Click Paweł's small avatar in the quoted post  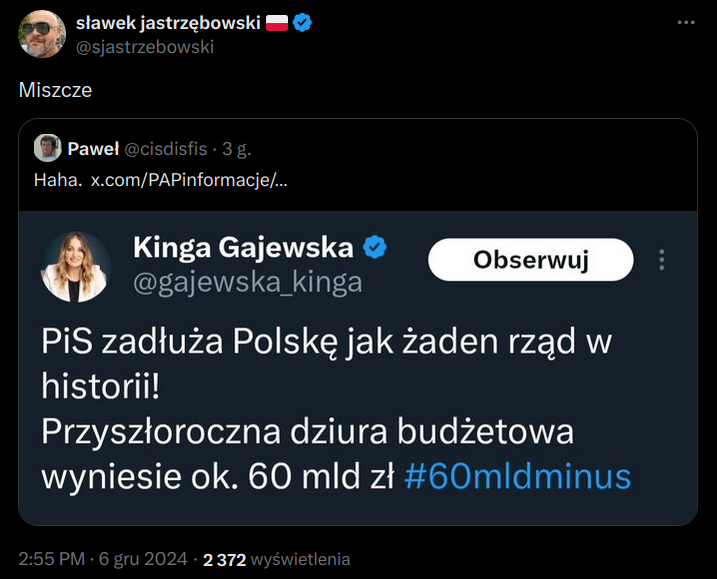pyautogui.click(x=47, y=149)
